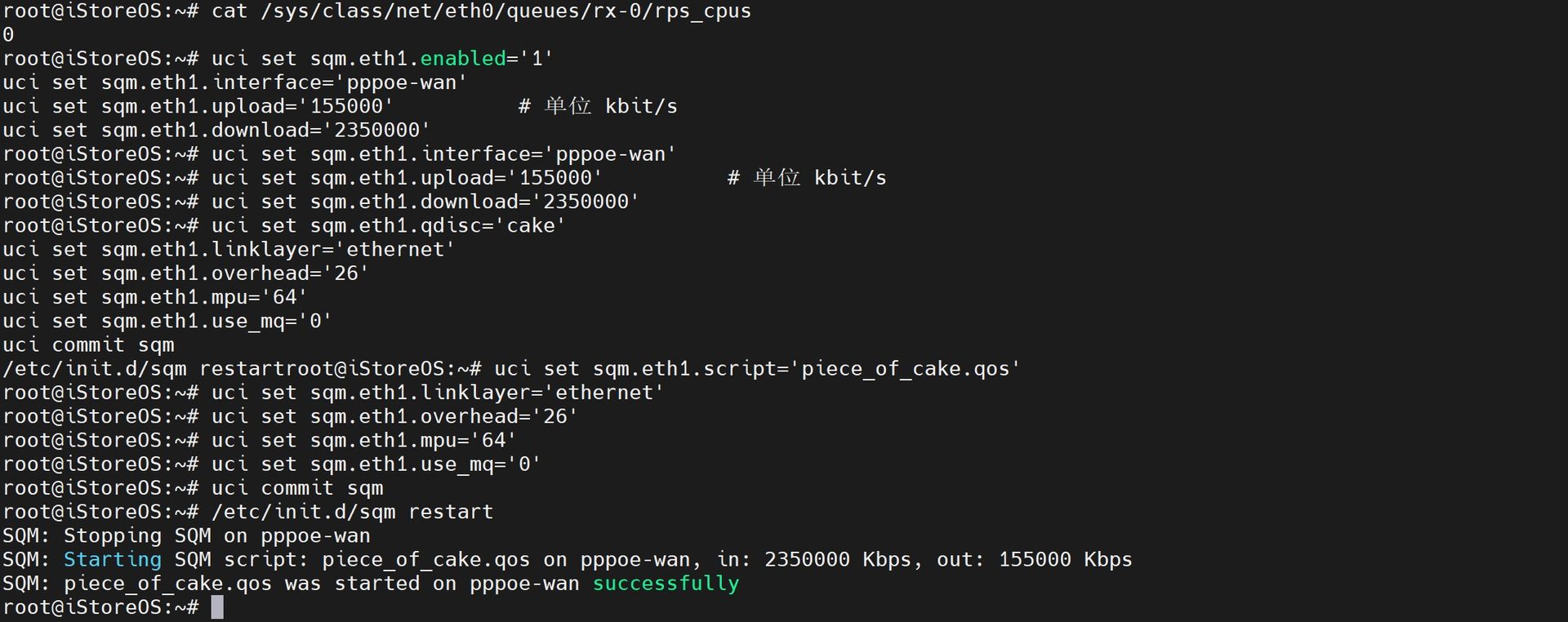
Task: Click 'Stopping SQM on pppoe-wan' message
Action: [x=217, y=536]
